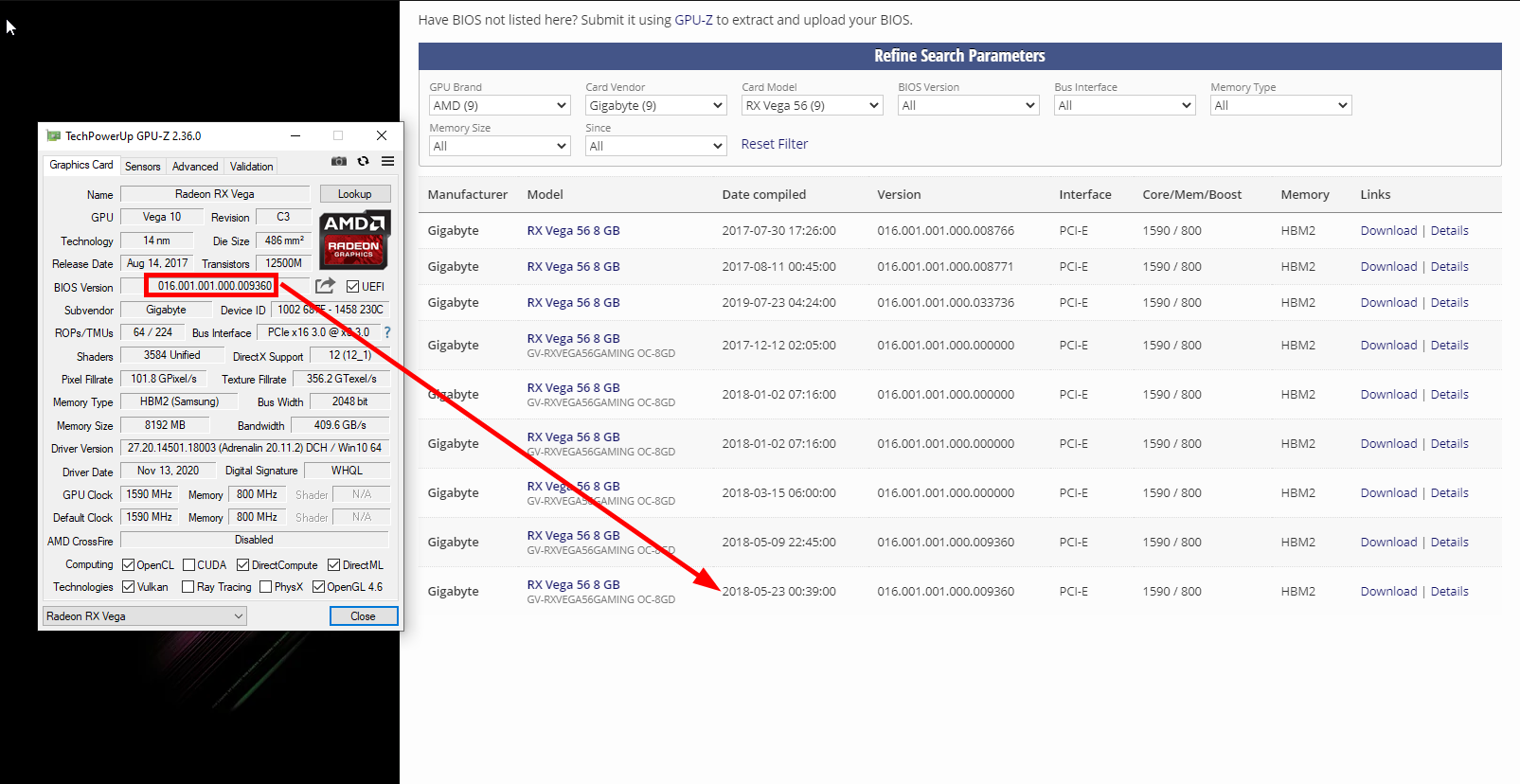Click the AMD Radeon Graphics logo
The image size is (1520, 784).
tap(354, 240)
